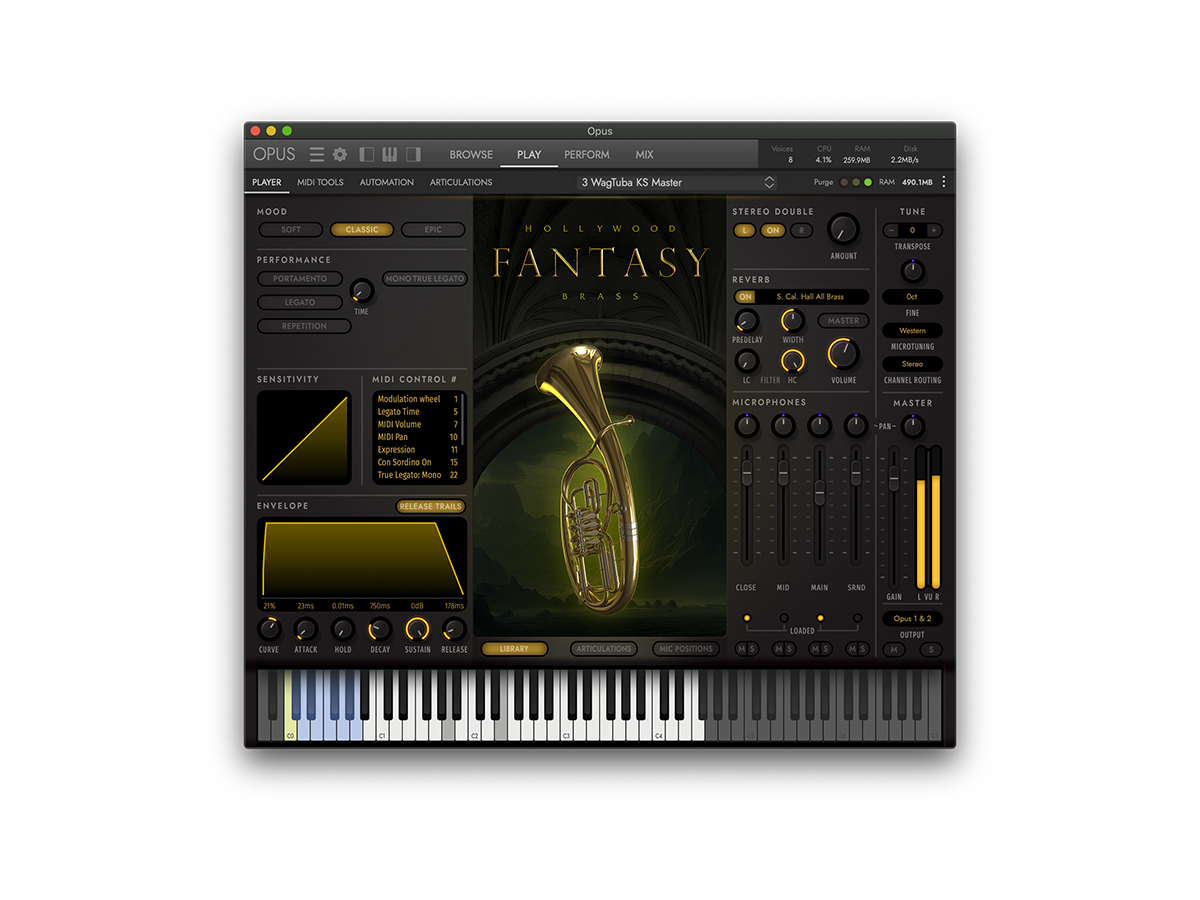Select the CLASSIC mood

[x=362, y=230]
